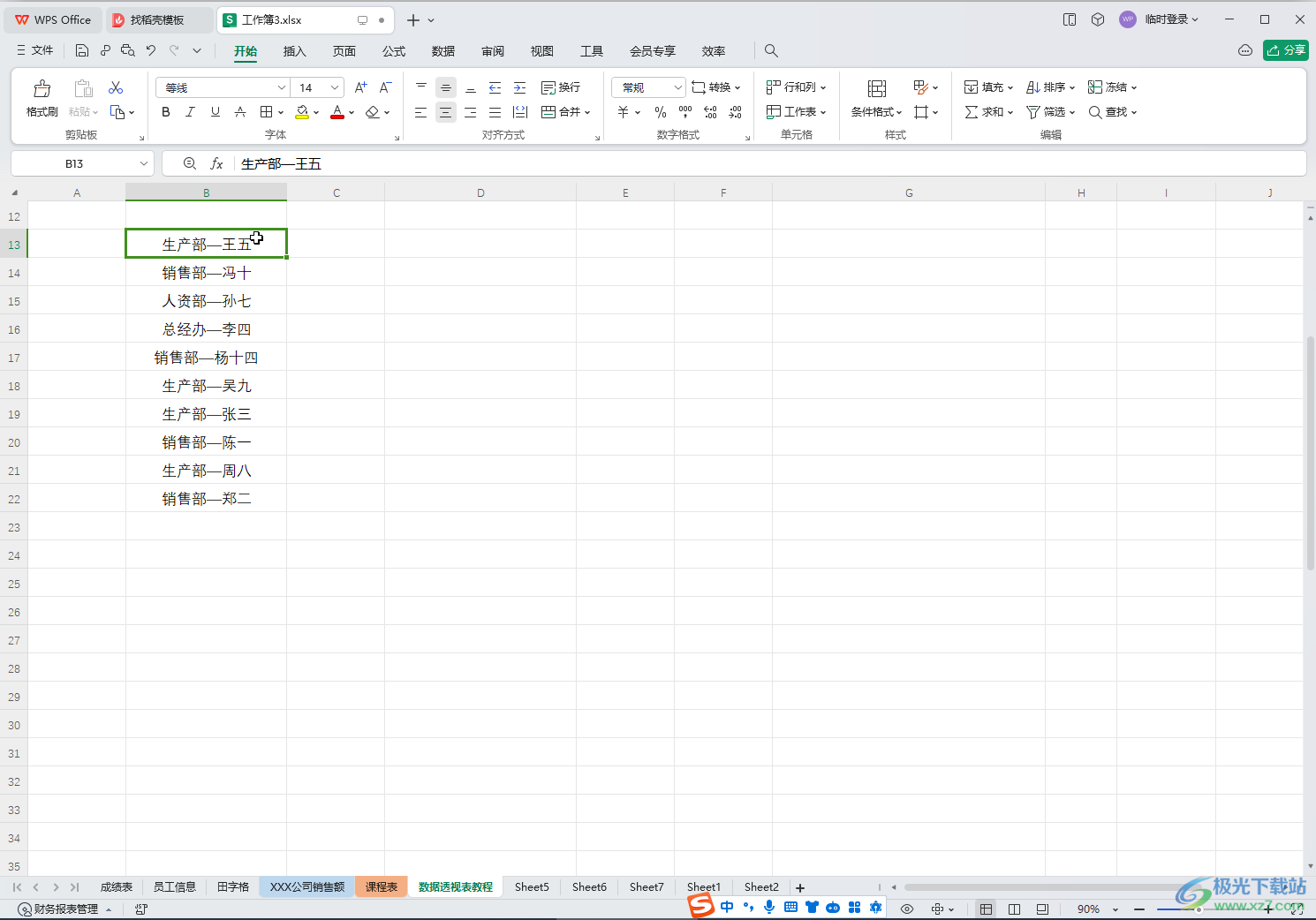Switch to the Data (数据) tab
This screenshot has width=1316, height=920.
pyautogui.click(x=442, y=51)
